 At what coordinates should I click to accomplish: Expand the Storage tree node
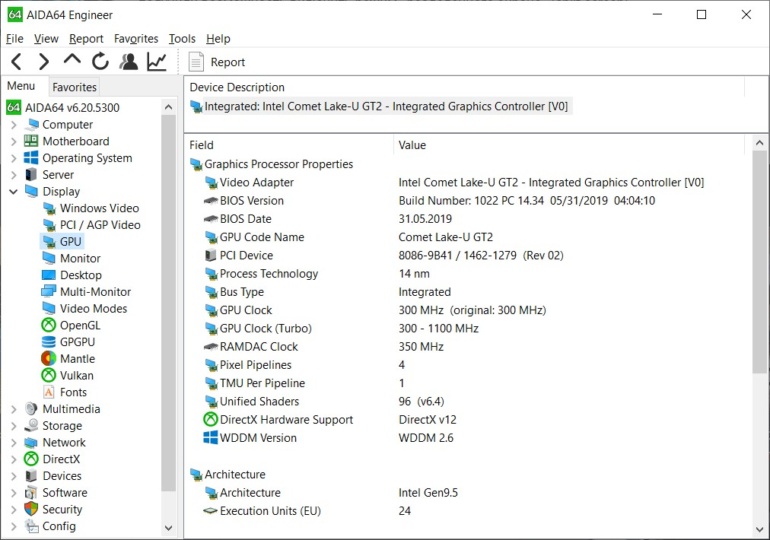coord(14,425)
